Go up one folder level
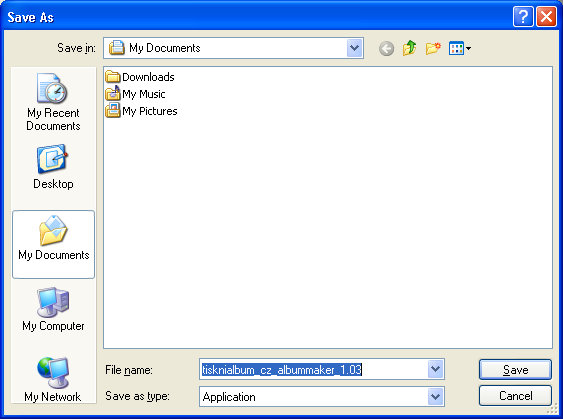Screen dimensions: 563x419 point(409,48)
